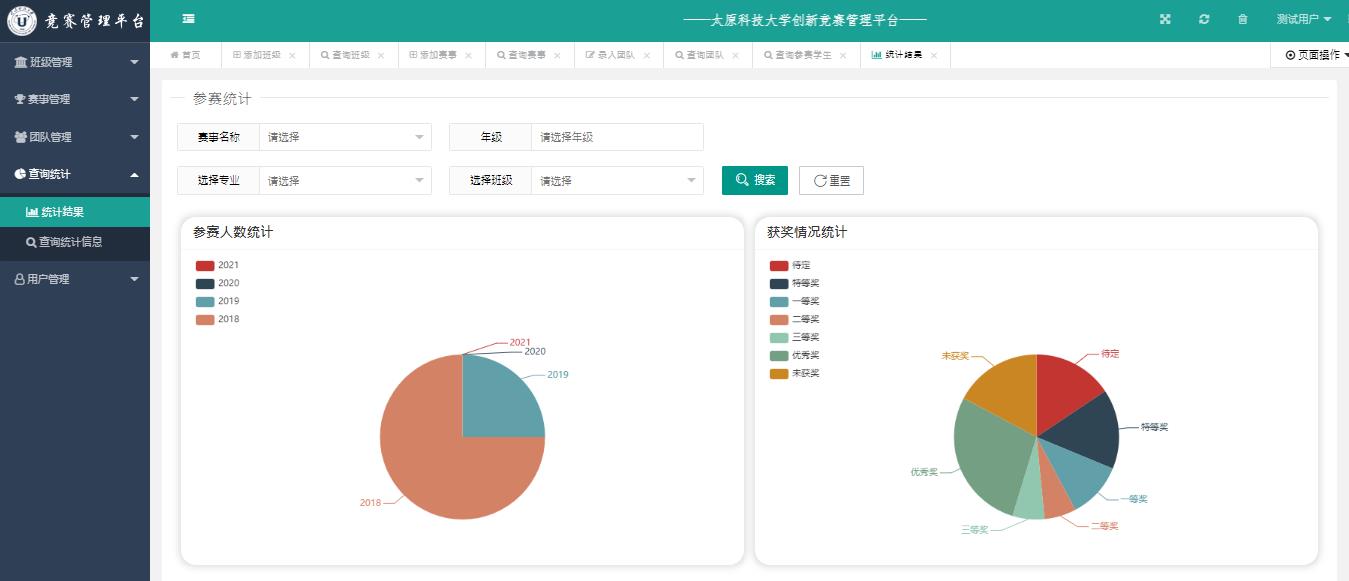Click the university logo icon in sidebar
Viewport: 1349px width, 581px height.
pos(21,20)
